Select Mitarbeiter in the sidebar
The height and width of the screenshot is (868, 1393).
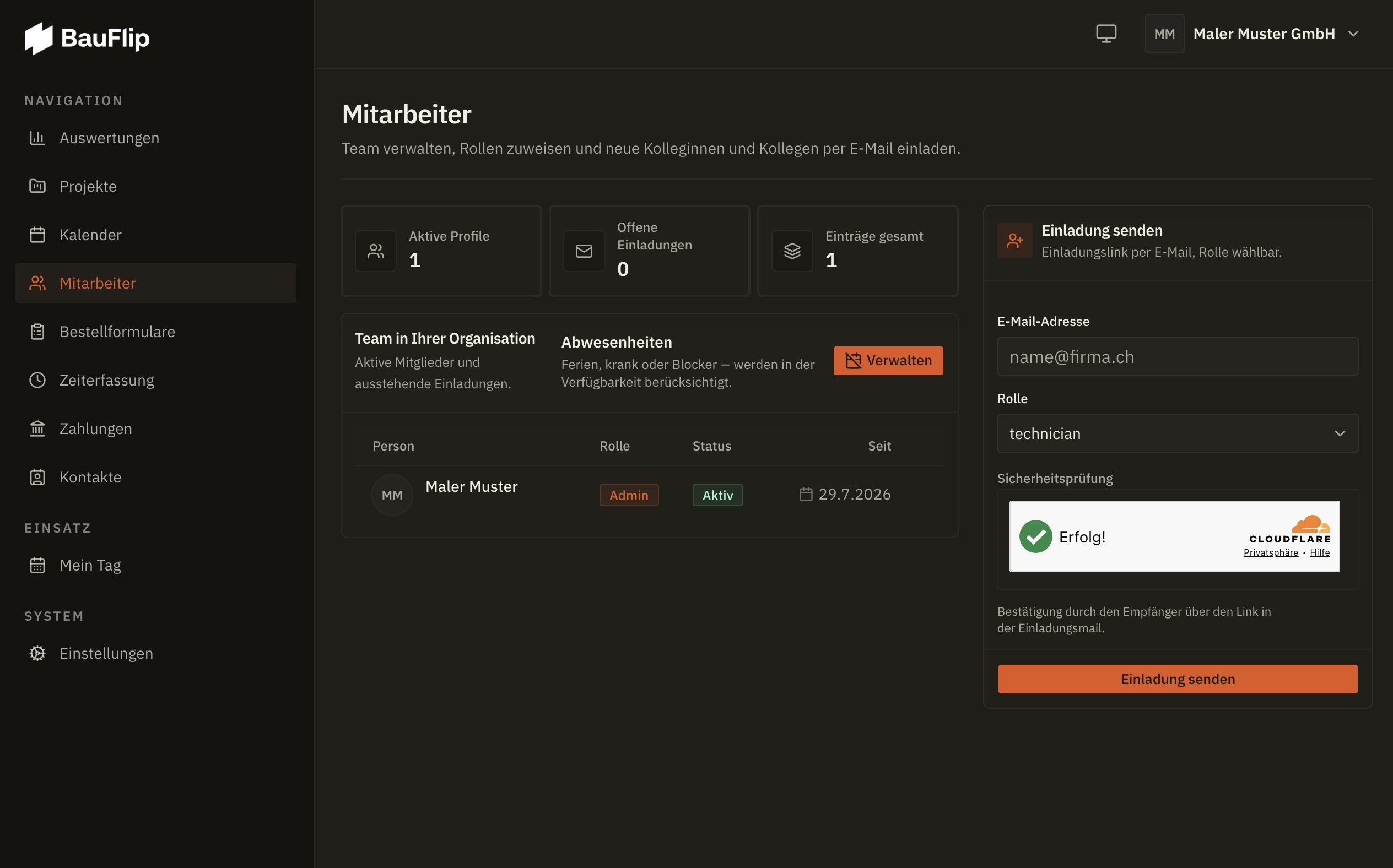point(155,283)
